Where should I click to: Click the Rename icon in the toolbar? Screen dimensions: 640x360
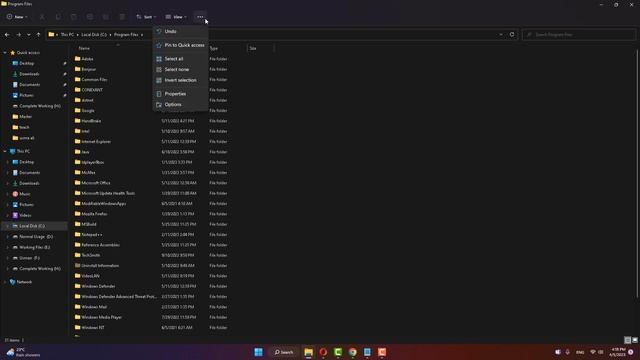[x=90, y=17]
